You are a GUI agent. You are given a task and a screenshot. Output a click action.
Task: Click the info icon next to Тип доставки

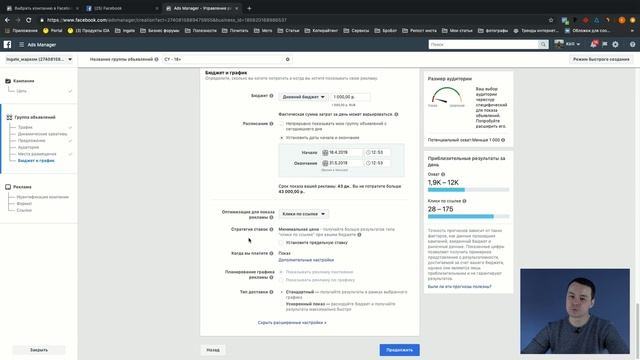(271, 292)
